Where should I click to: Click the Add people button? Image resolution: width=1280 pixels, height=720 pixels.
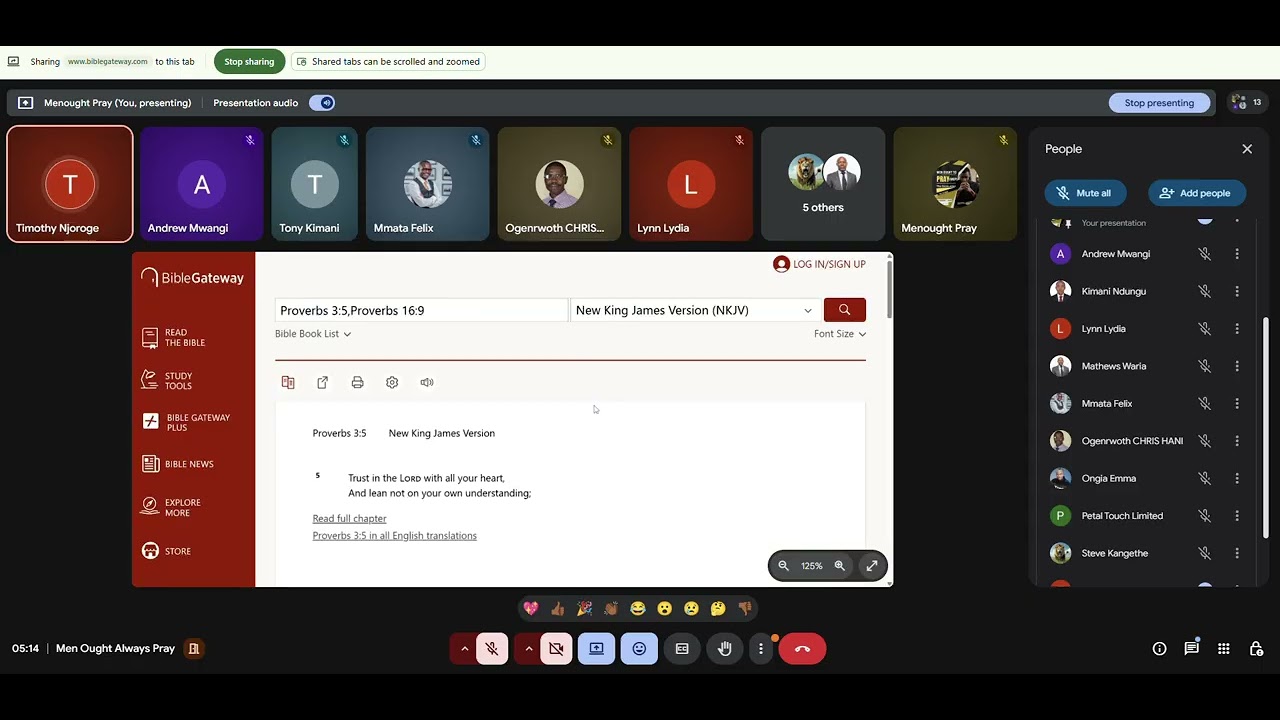pyautogui.click(x=1196, y=193)
